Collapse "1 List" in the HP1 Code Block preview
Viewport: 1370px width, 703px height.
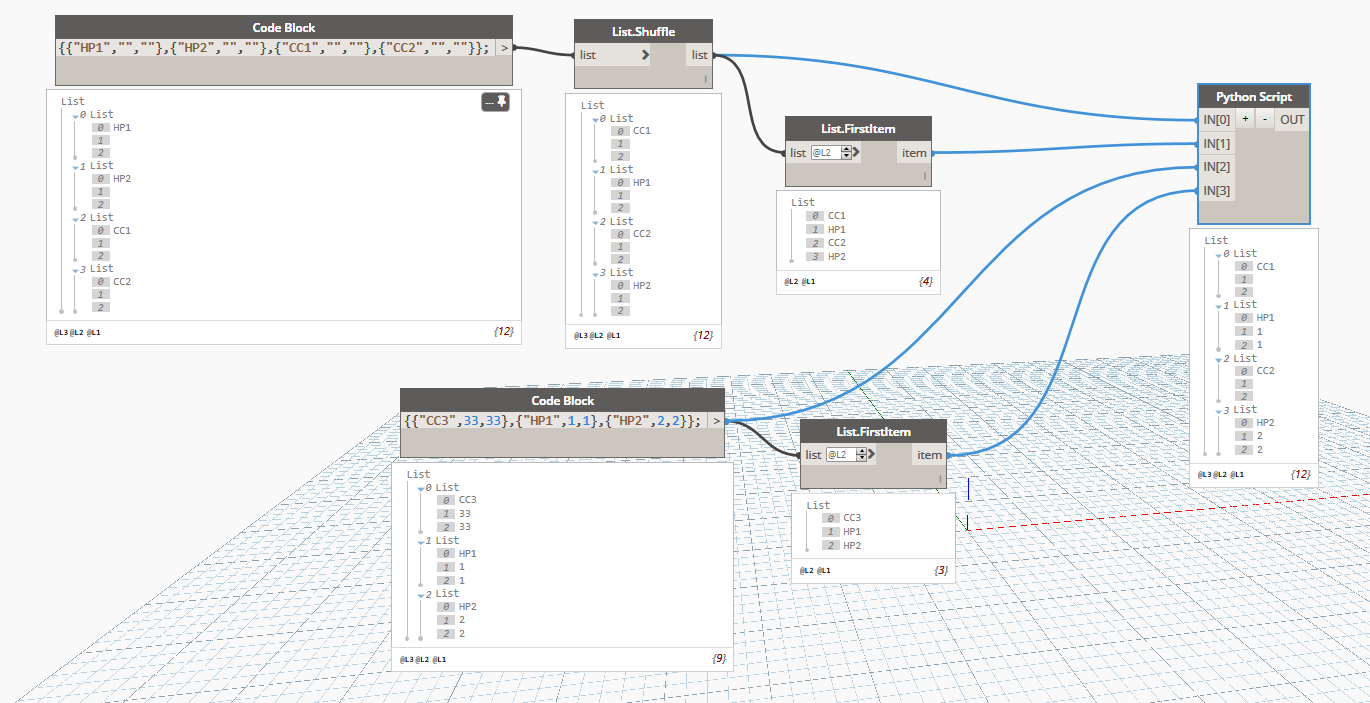[x=73, y=167]
